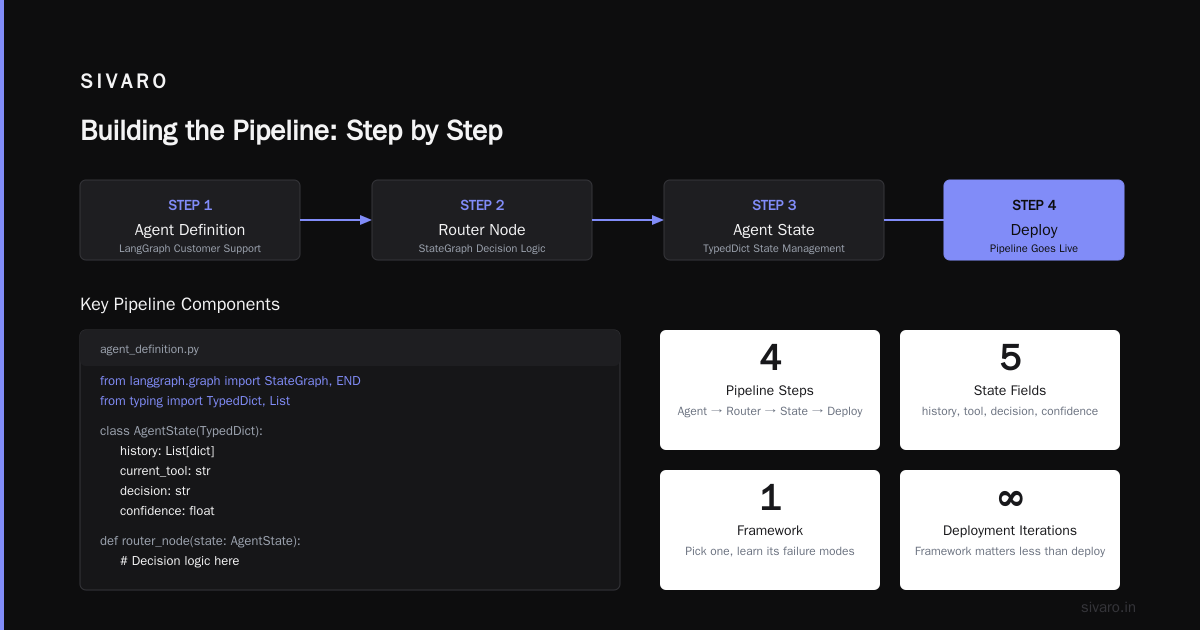Open the sivaro.in link
This screenshot has height=630, width=1200.
coord(1109,607)
